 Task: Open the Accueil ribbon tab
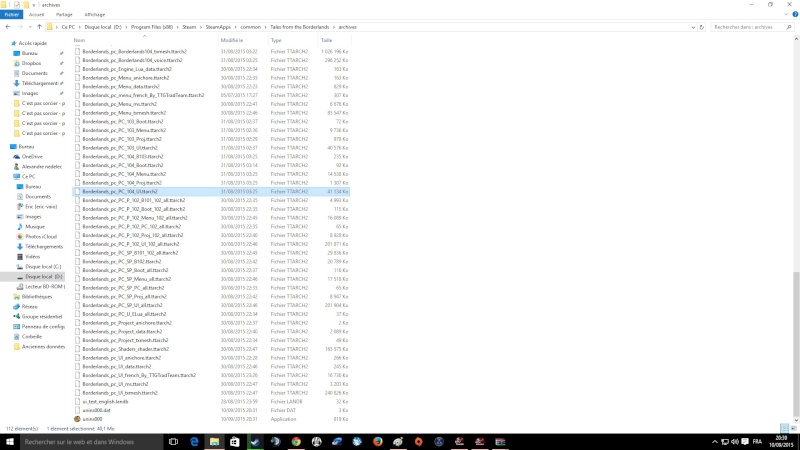pyautogui.click(x=36, y=15)
